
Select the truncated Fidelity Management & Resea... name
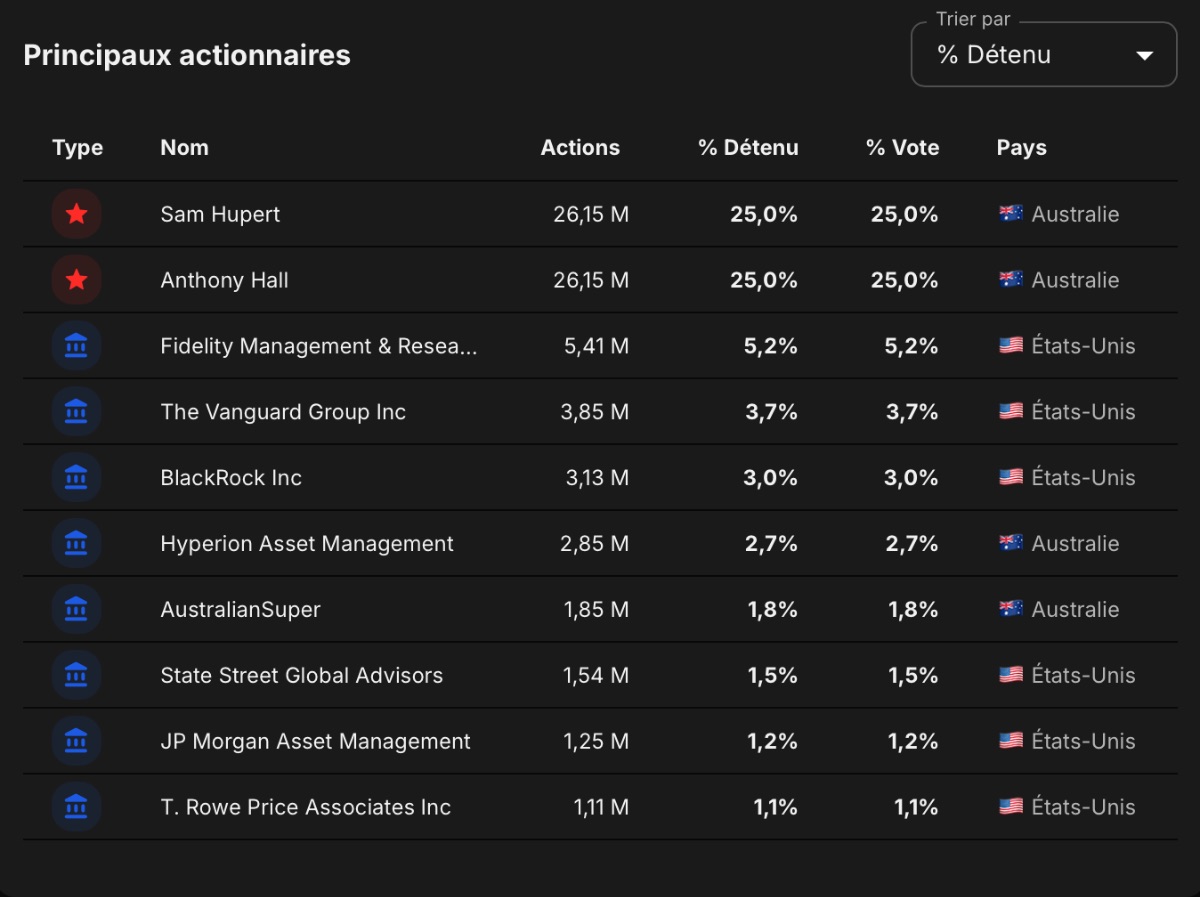point(319,346)
